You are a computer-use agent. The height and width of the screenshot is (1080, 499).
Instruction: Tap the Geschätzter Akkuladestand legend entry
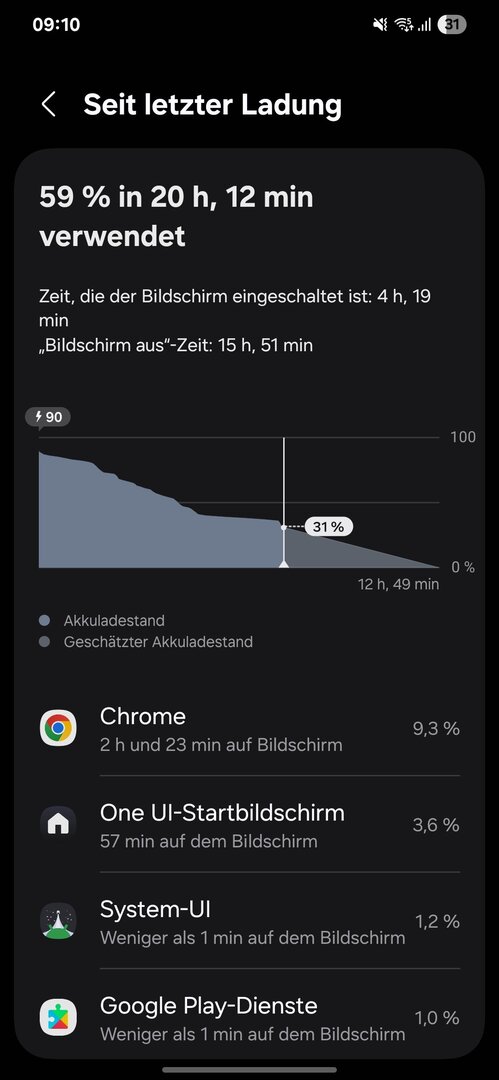tap(146, 642)
